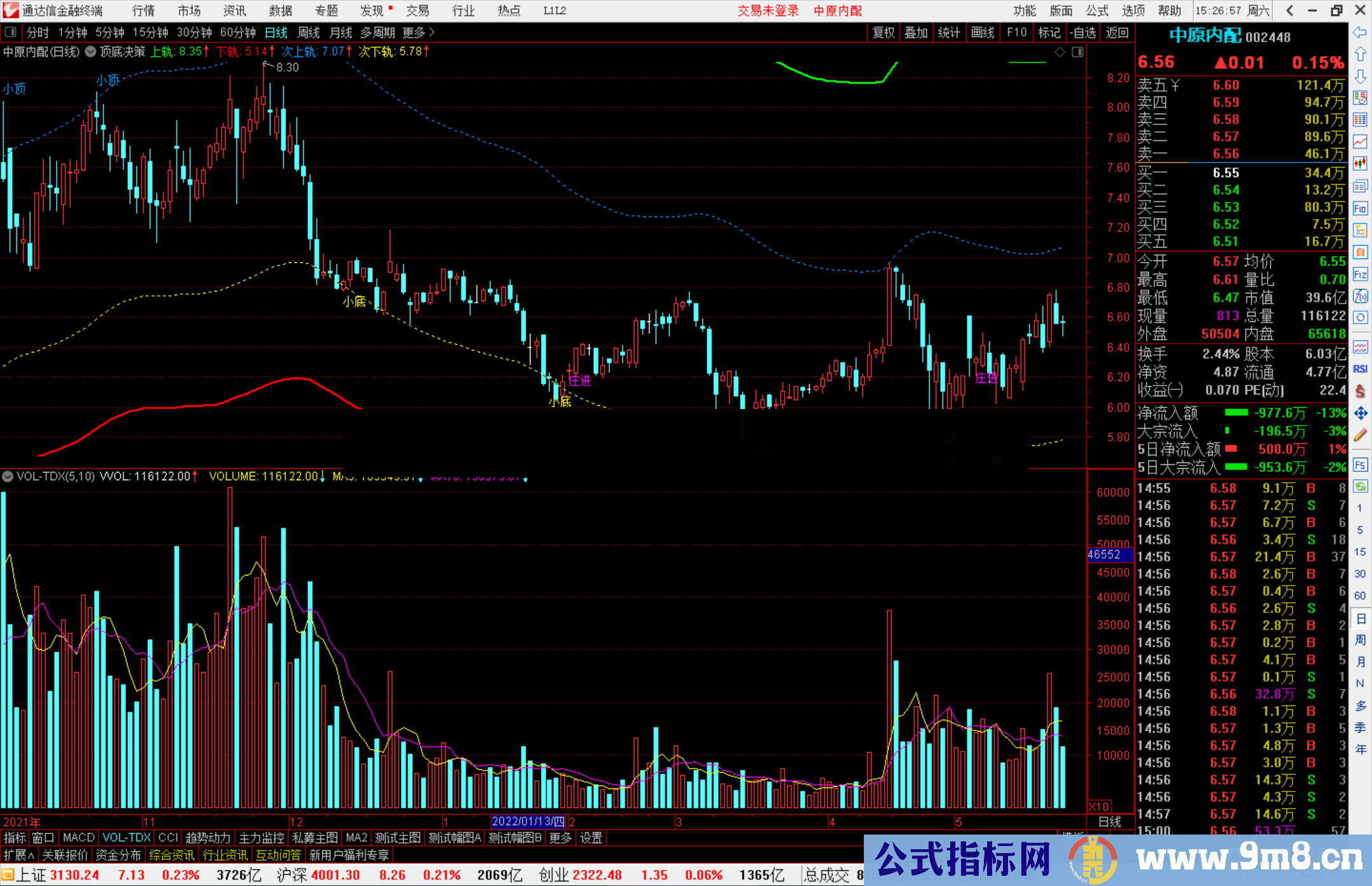Click the panel icon beside the diamond
The width and height of the screenshot is (1372, 886).
point(1077,52)
